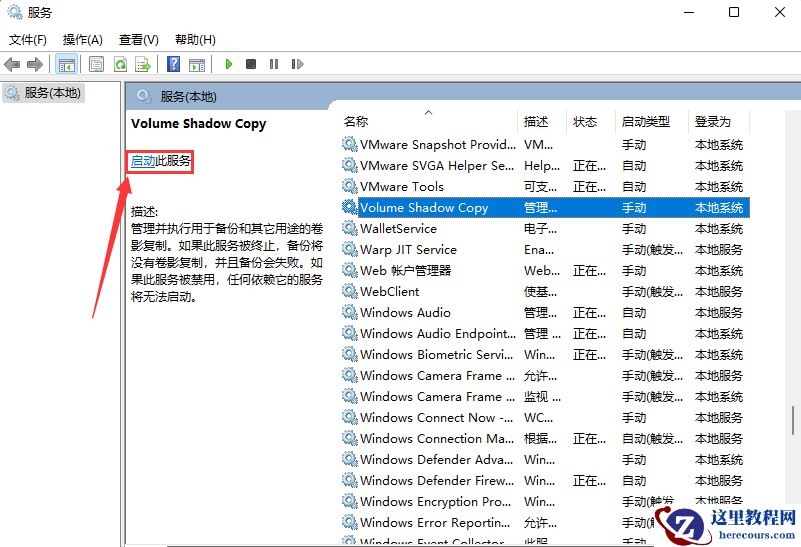Click the gear icon for WebClient
The height and width of the screenshot is (547, 801).
349,291
